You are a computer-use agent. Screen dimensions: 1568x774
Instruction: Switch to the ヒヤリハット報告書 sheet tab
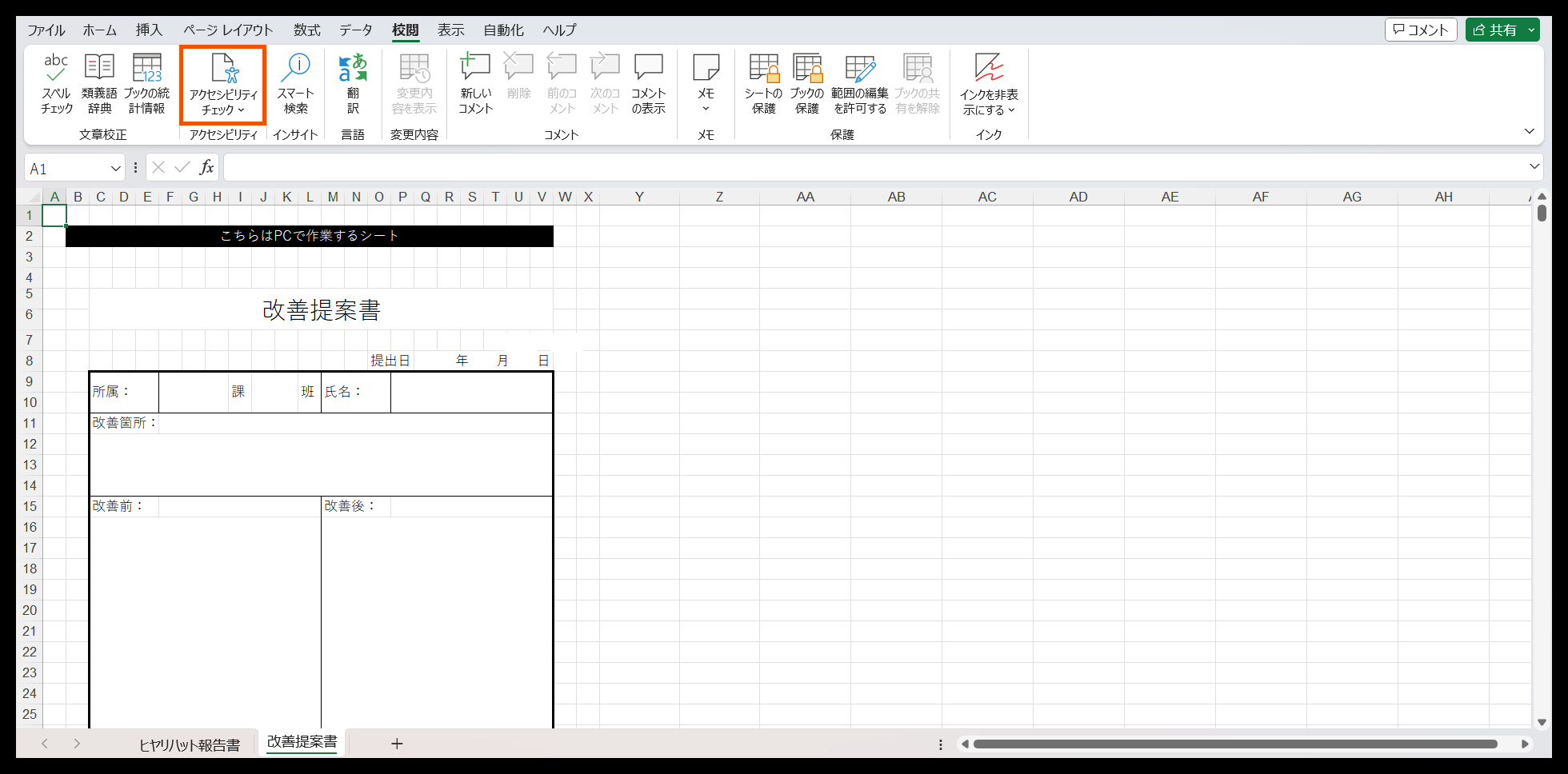(x=191, y=744)
